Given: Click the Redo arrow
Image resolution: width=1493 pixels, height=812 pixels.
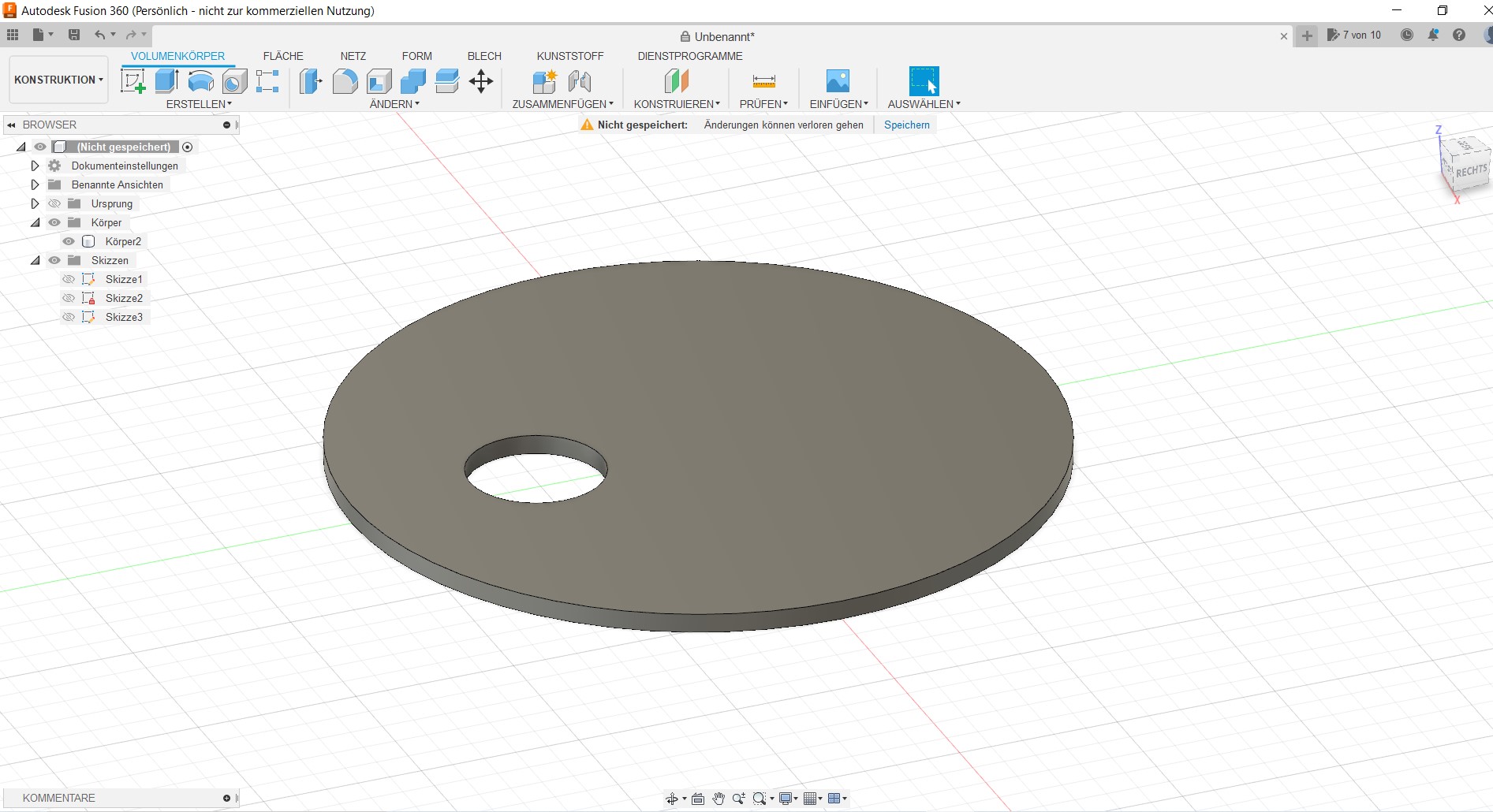Looking at the screenshot, I should [x=131, y=35].
